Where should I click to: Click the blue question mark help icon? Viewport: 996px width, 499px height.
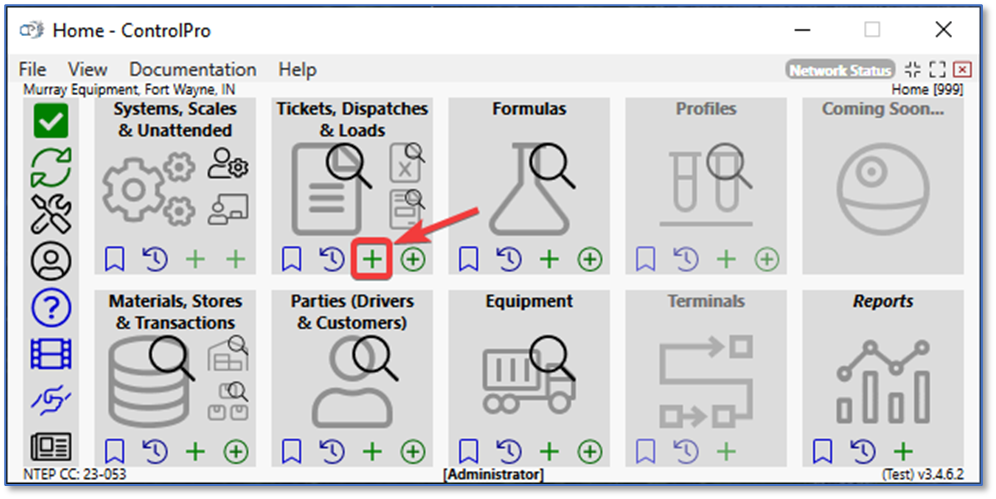50,307
